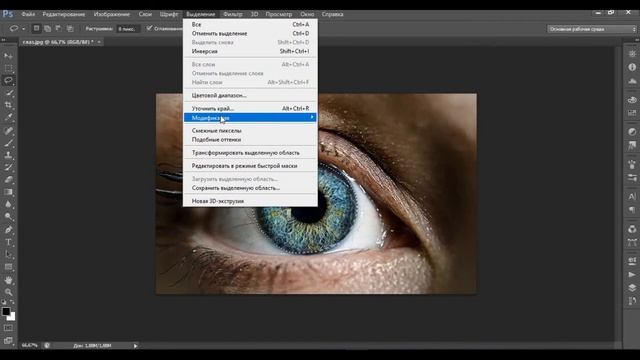The width and height of the screenshot is (640, 360).
Task: Open the Просмотр menu
Action: 279,14
